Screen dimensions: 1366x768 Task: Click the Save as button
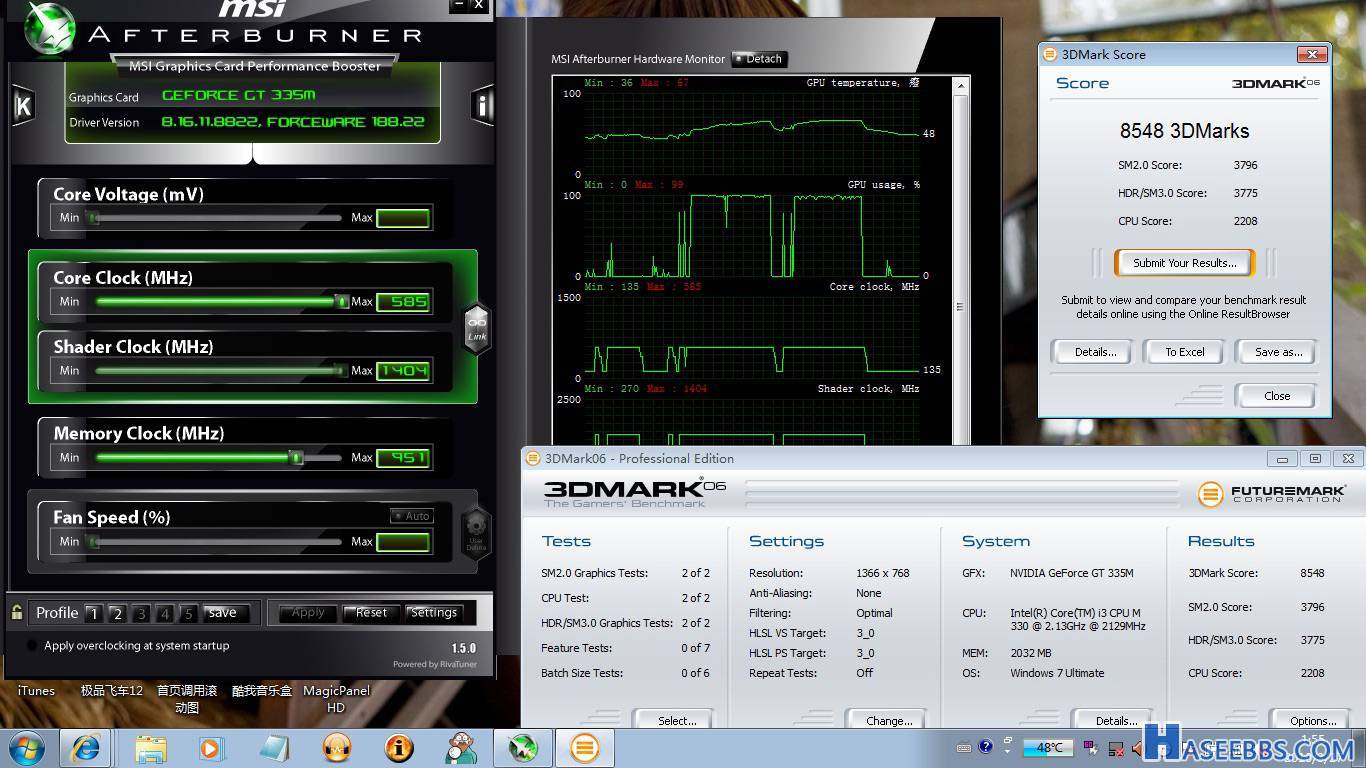coord(1278,352)
